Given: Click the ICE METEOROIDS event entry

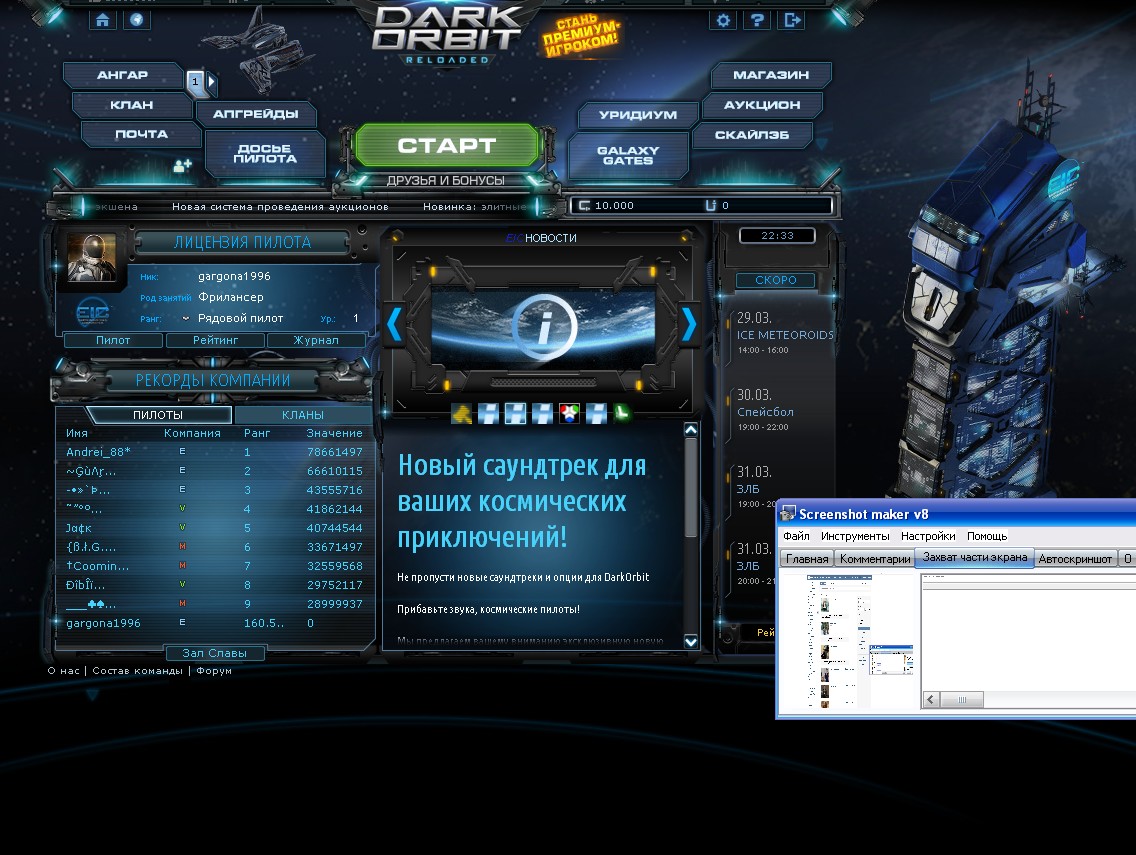Looking at the screenshot, I should click(785, 333).
